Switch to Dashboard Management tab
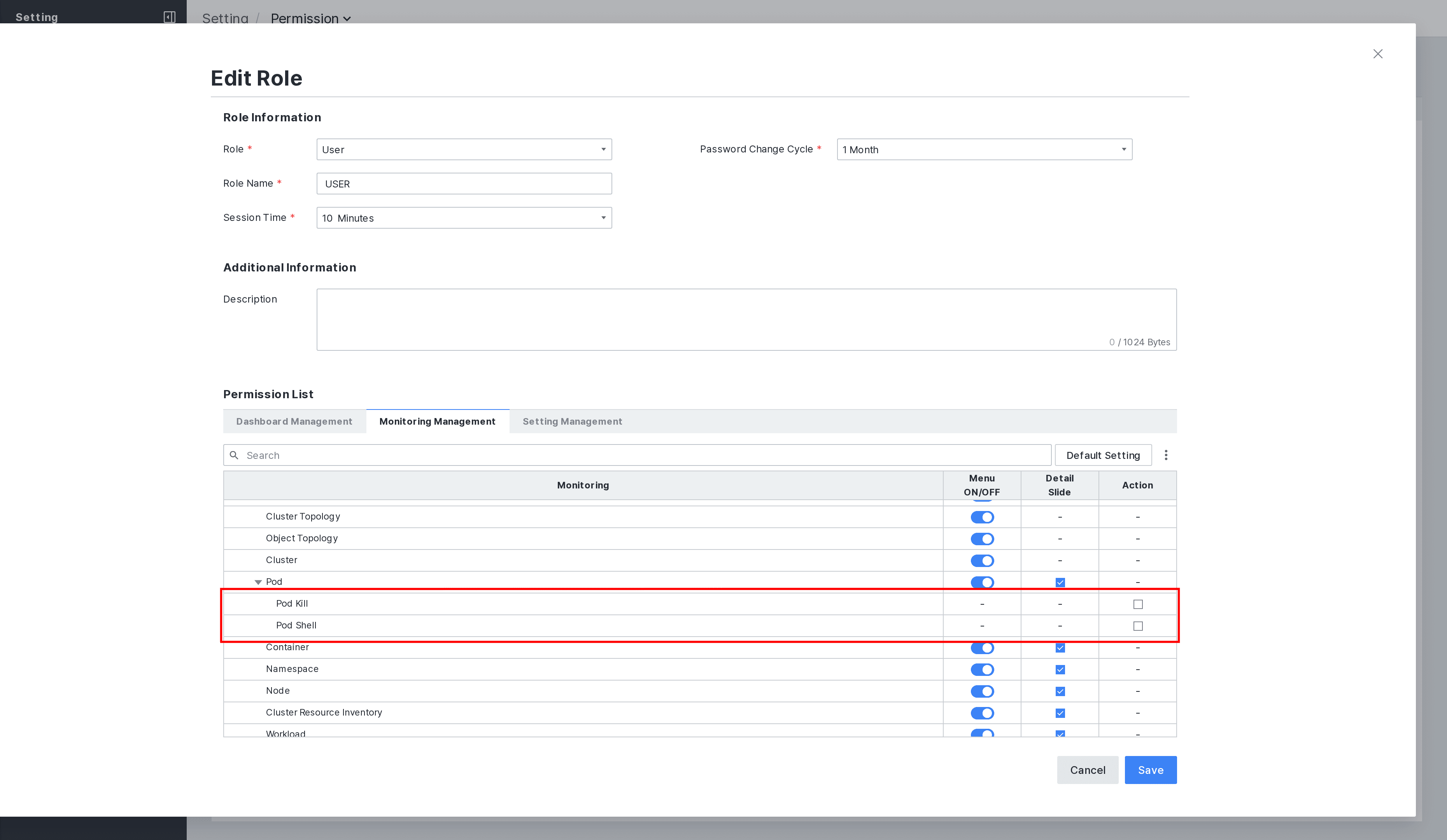Image resolution: width=1447 pixels, height=840 pixels. coord(294,422)
